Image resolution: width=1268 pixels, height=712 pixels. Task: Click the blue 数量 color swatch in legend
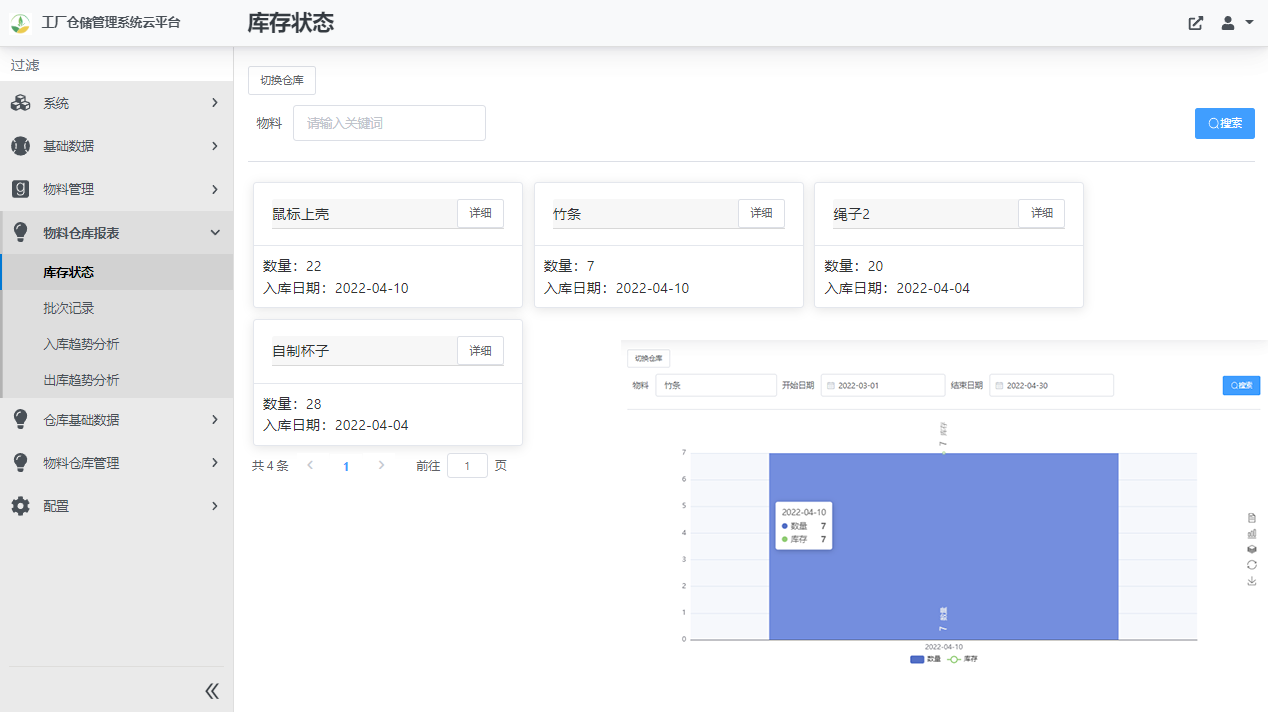tap(917, 660)
